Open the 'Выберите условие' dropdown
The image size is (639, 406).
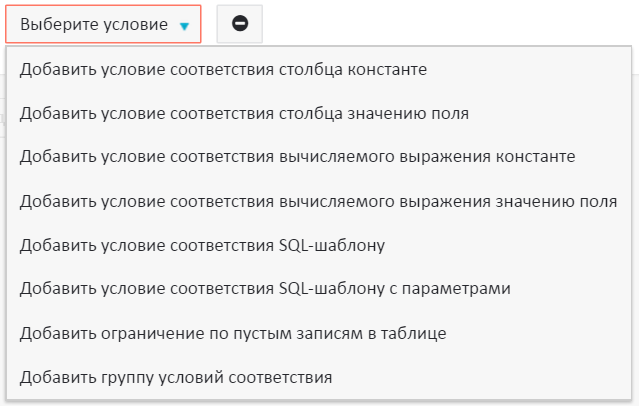point(104,24)
